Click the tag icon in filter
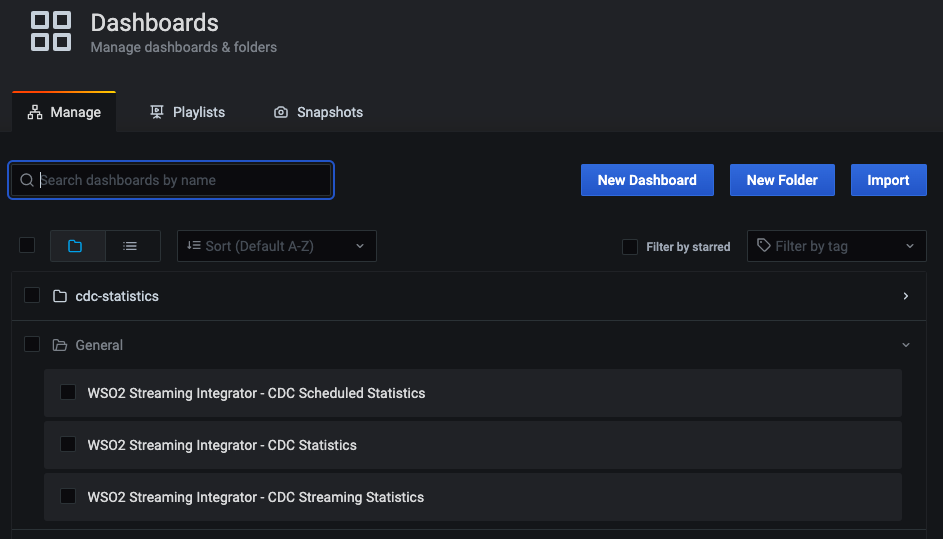 coord(764,245)
